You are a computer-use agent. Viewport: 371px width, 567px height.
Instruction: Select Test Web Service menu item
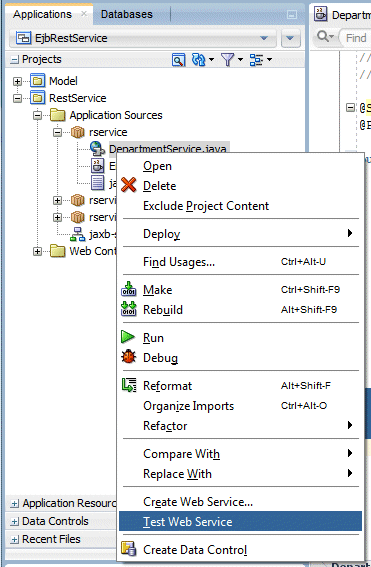[x=240, y=521]
